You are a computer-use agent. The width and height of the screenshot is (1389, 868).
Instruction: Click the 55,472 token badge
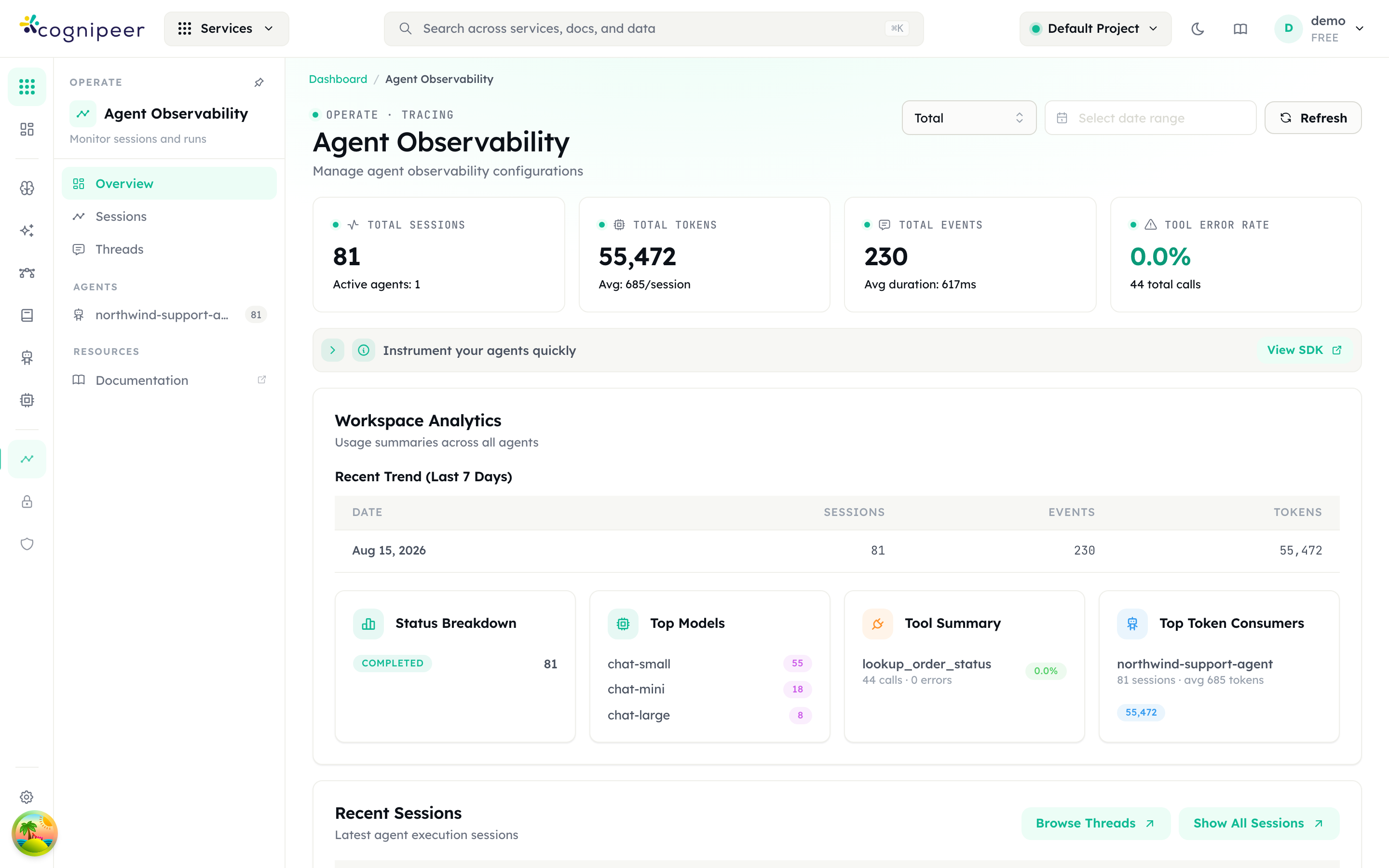click(x=1141, y=712)
